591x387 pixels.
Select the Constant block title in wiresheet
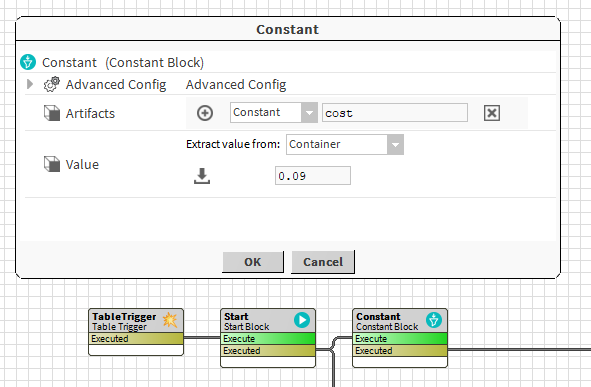(x=378, y=317)
